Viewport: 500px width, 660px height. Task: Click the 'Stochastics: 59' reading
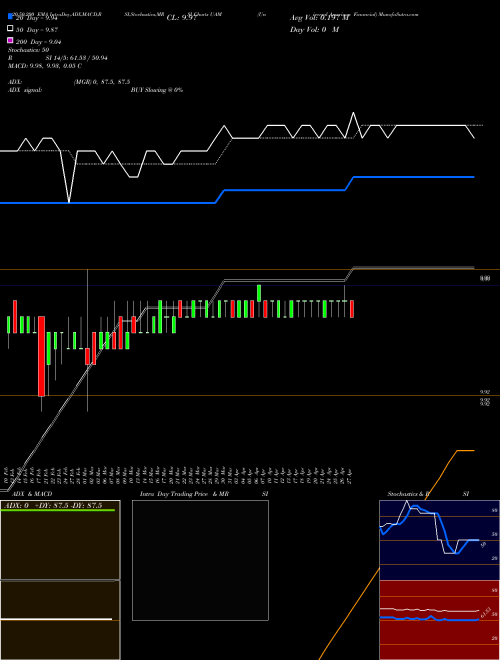tap(28, 50)
